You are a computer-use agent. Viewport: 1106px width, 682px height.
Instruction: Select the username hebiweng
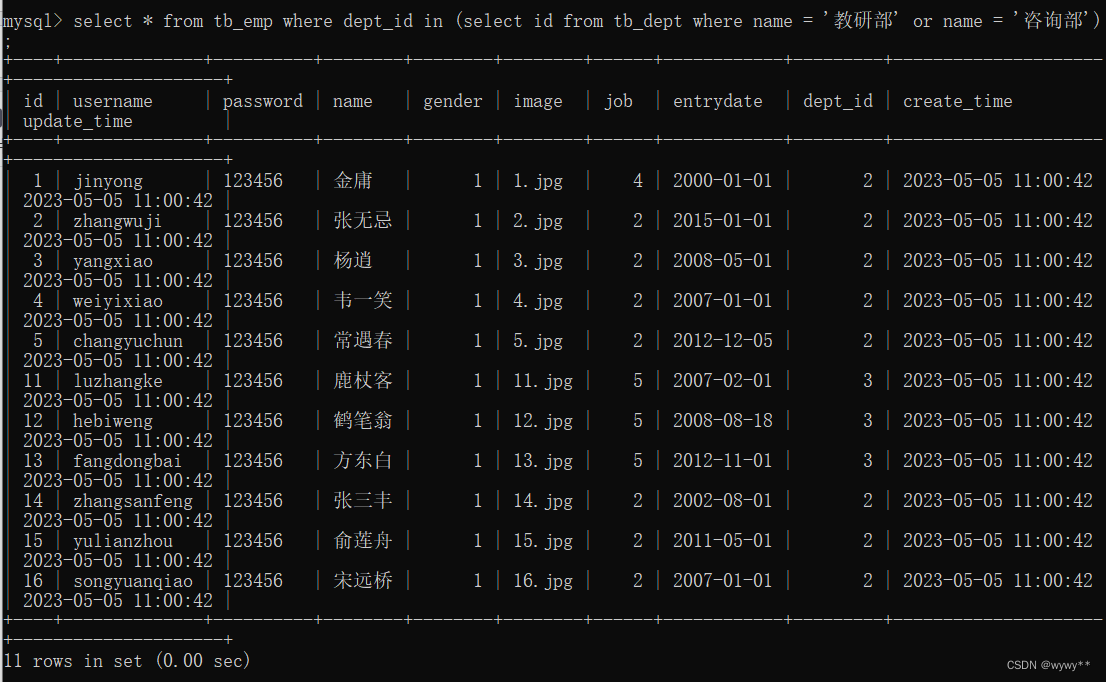tap(113, 421)
